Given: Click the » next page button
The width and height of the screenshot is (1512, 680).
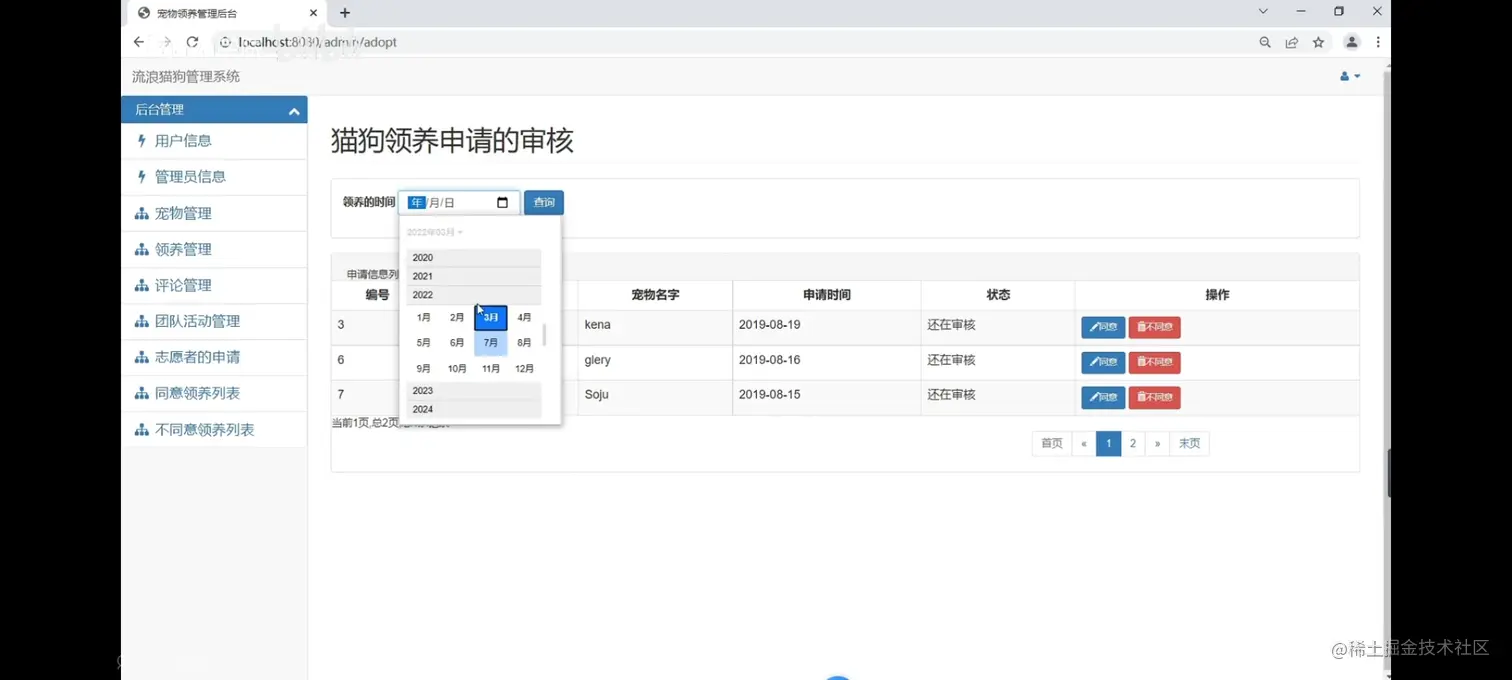Looking at the screenshot, I should [x=1158, y=443].
